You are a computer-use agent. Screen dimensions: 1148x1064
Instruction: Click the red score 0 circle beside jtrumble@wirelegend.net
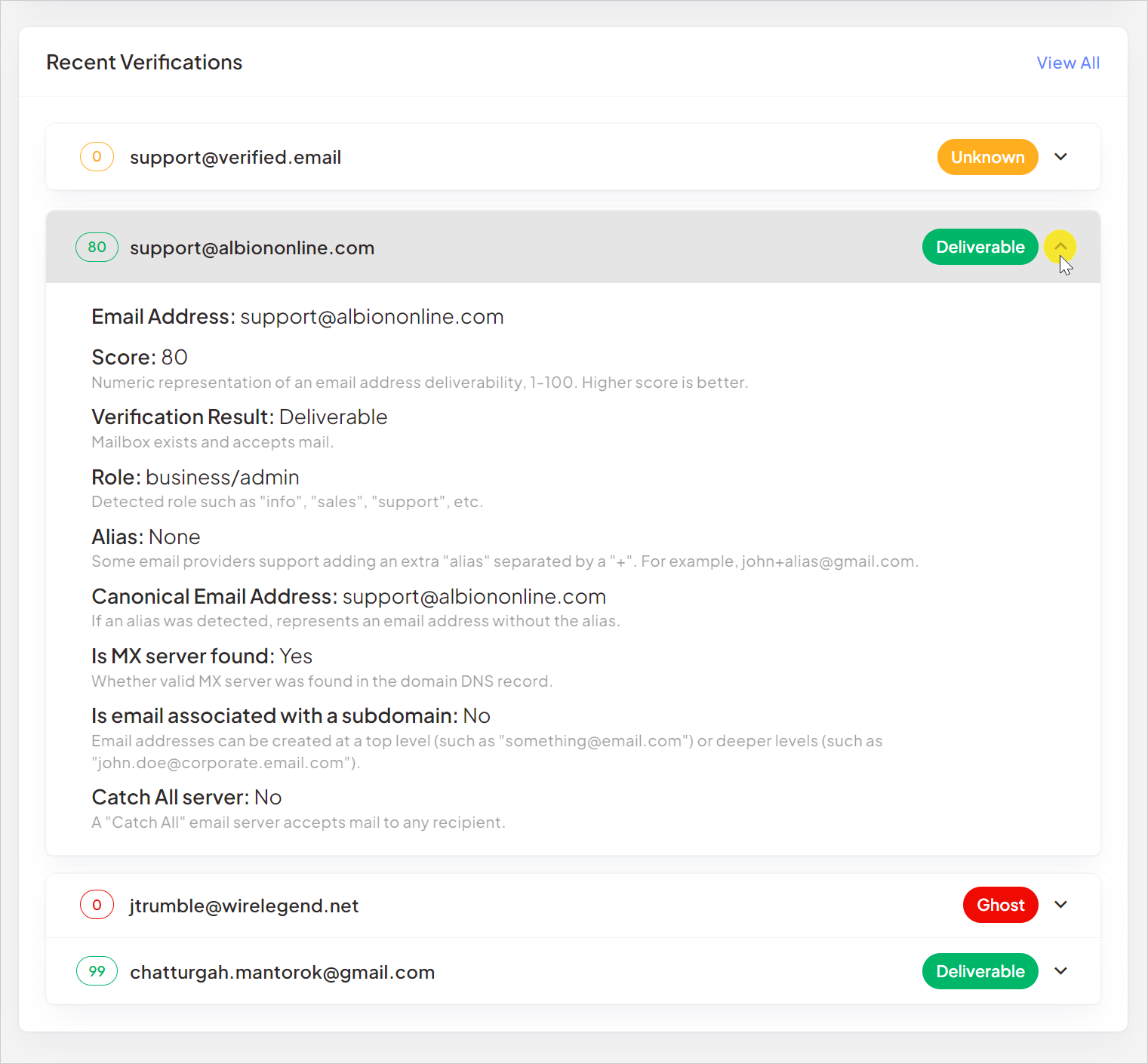pyautogui.click(x=97, y=905)
